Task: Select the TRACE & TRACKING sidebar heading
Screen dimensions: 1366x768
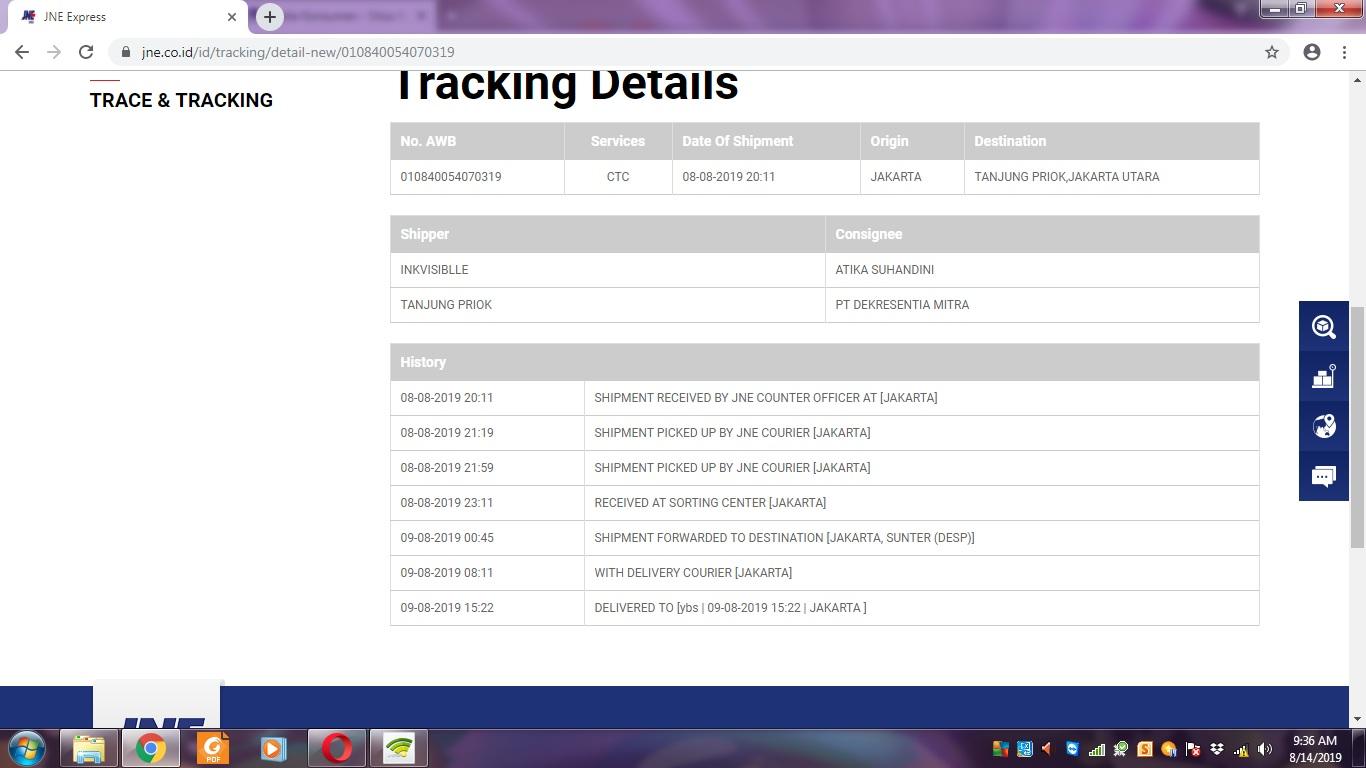Action: pos(181,100)
